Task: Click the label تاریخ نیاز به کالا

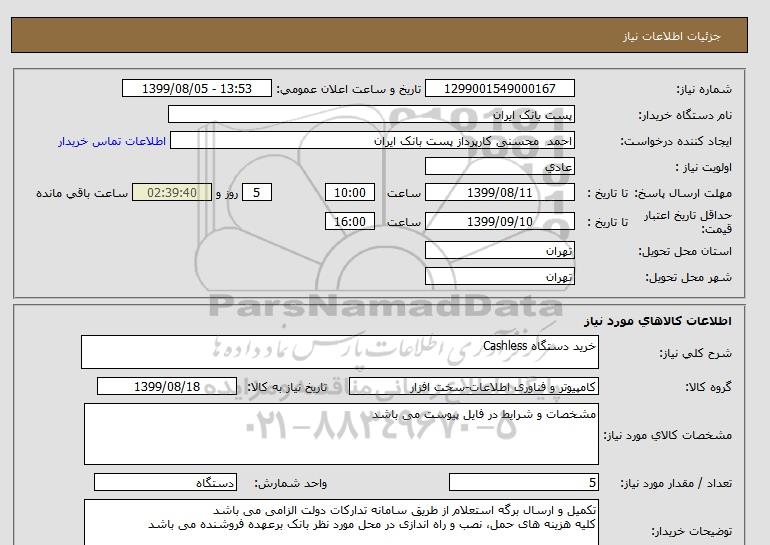Action: click(x=287, y=387)
